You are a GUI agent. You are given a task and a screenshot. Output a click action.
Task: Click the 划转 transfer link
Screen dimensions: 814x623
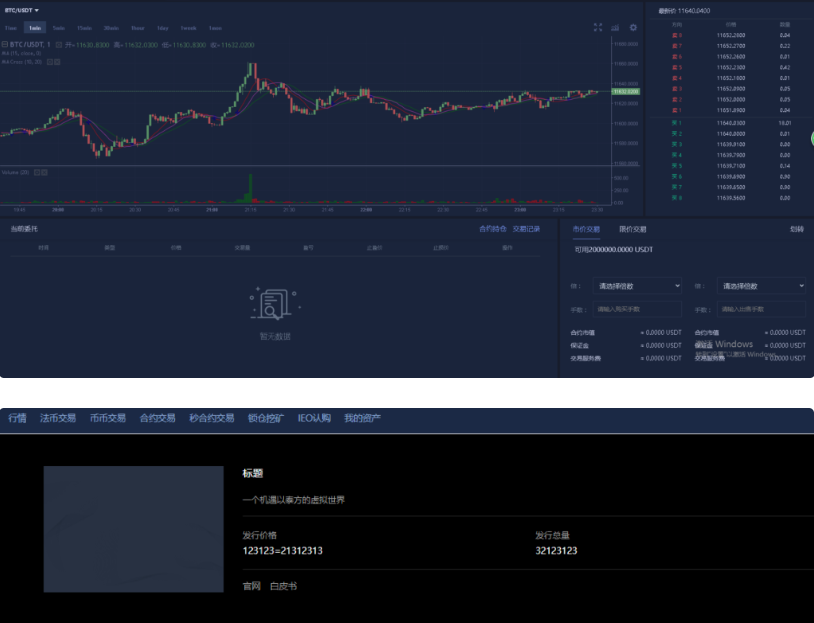point(797,229)
